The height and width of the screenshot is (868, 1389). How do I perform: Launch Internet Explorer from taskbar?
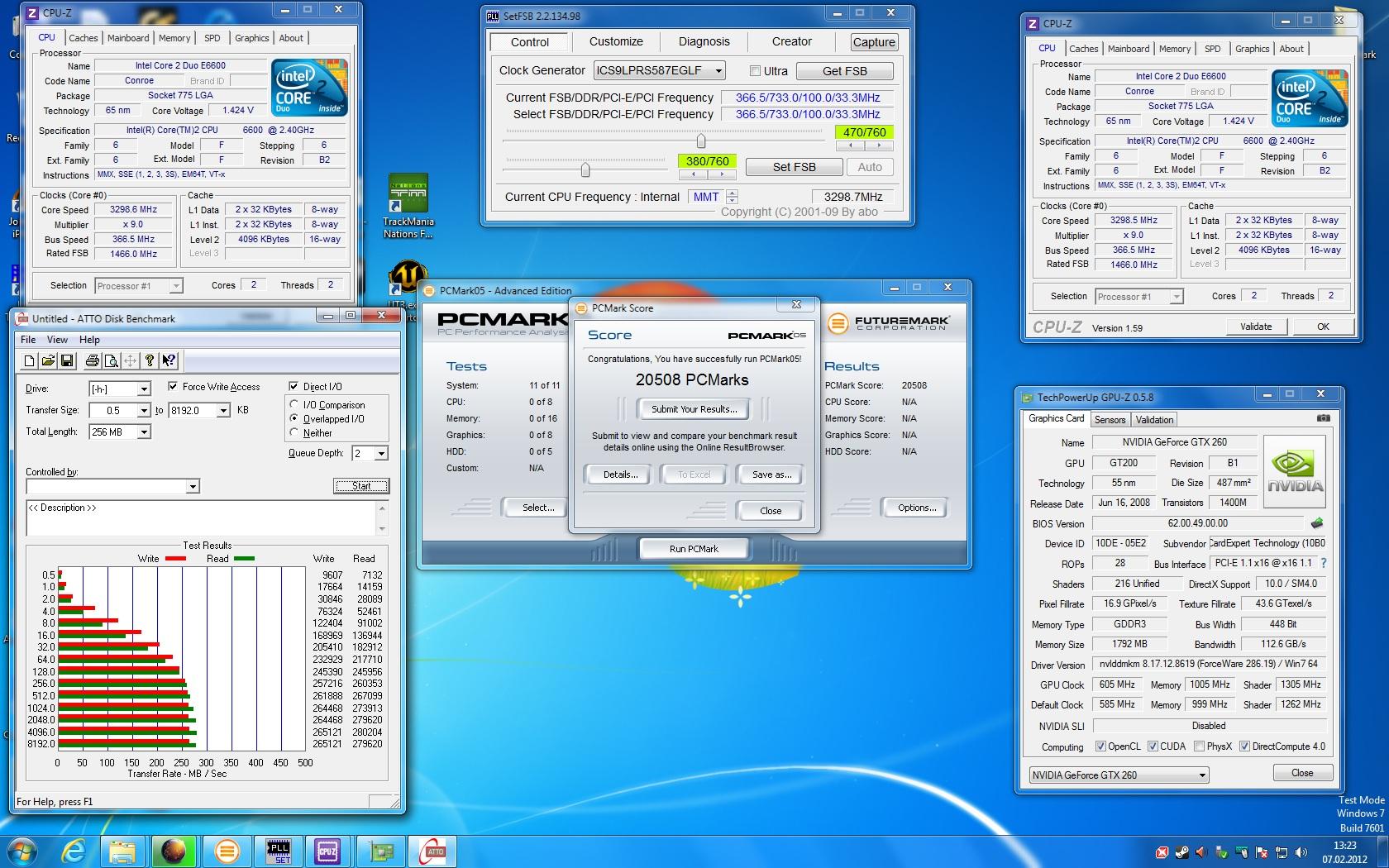pos(74,851)
